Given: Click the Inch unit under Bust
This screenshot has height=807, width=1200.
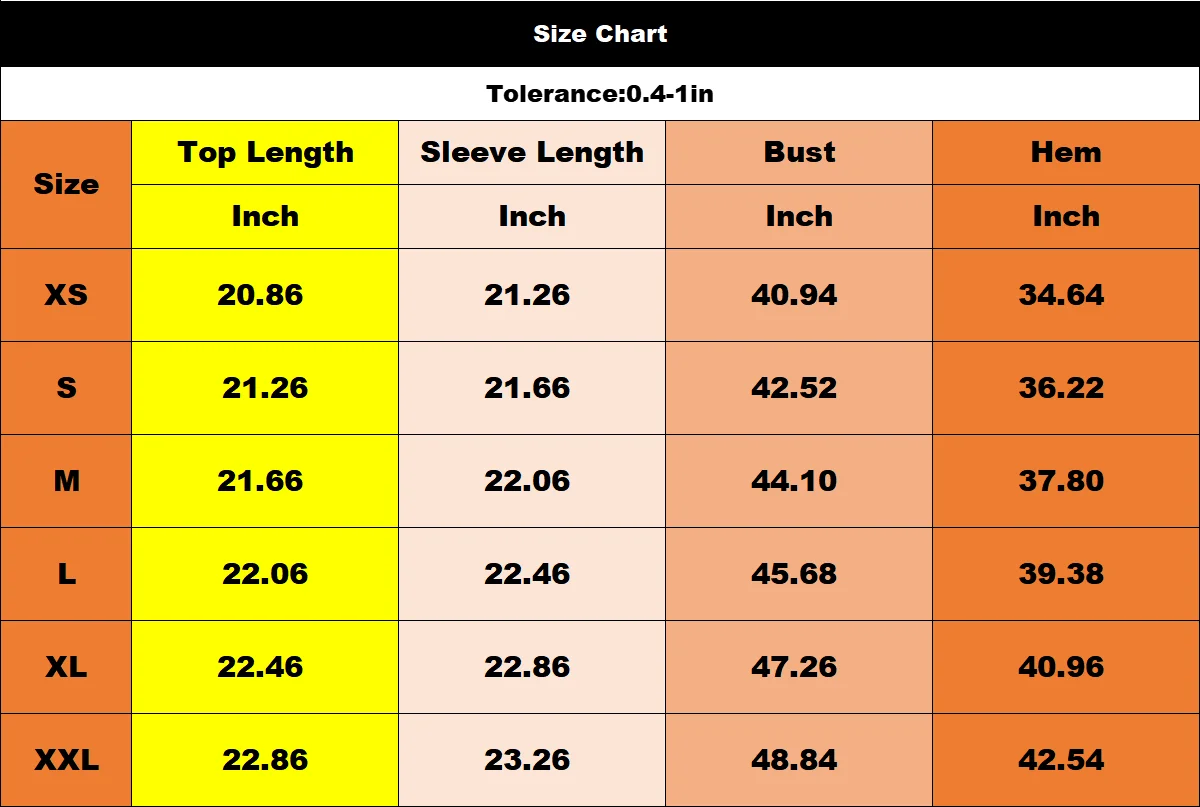Looking at the screenshot, I should coord(799,217).
